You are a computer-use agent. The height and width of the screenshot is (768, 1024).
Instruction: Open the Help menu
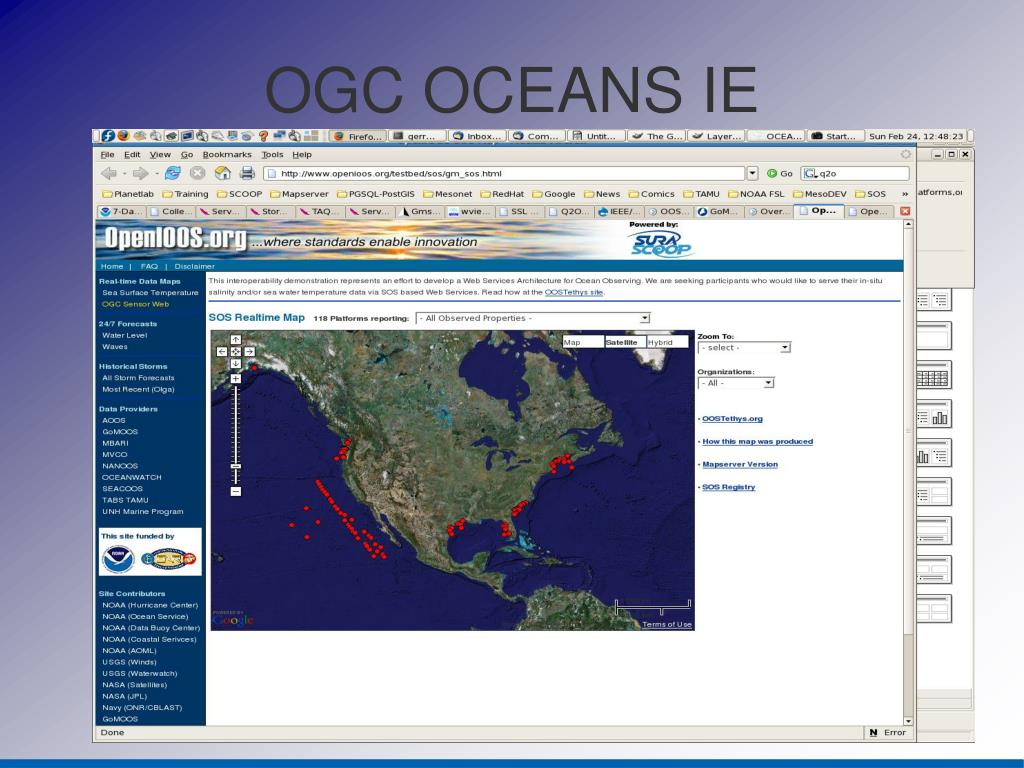302,155
